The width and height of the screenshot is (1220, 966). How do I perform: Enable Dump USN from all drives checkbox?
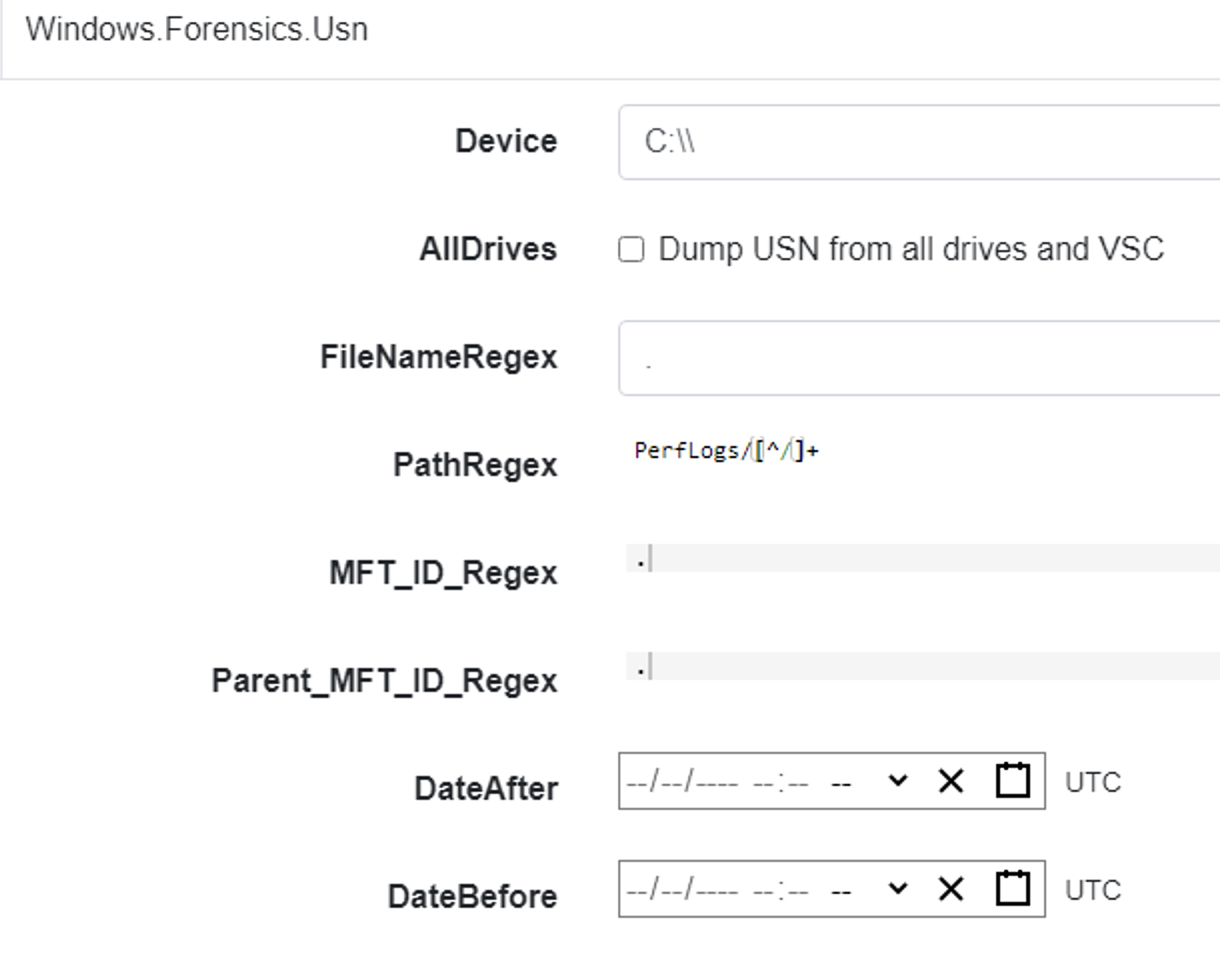click(631, 249)
